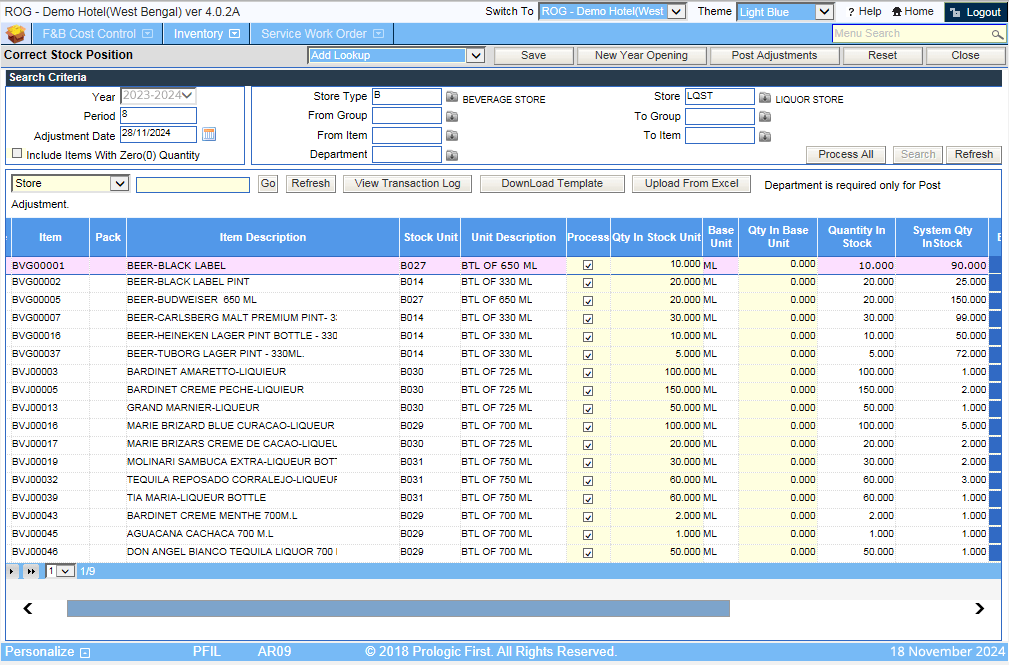Click the Go button
The image size is (1009, 665).
pyautogui.click(x=268, y=183)
